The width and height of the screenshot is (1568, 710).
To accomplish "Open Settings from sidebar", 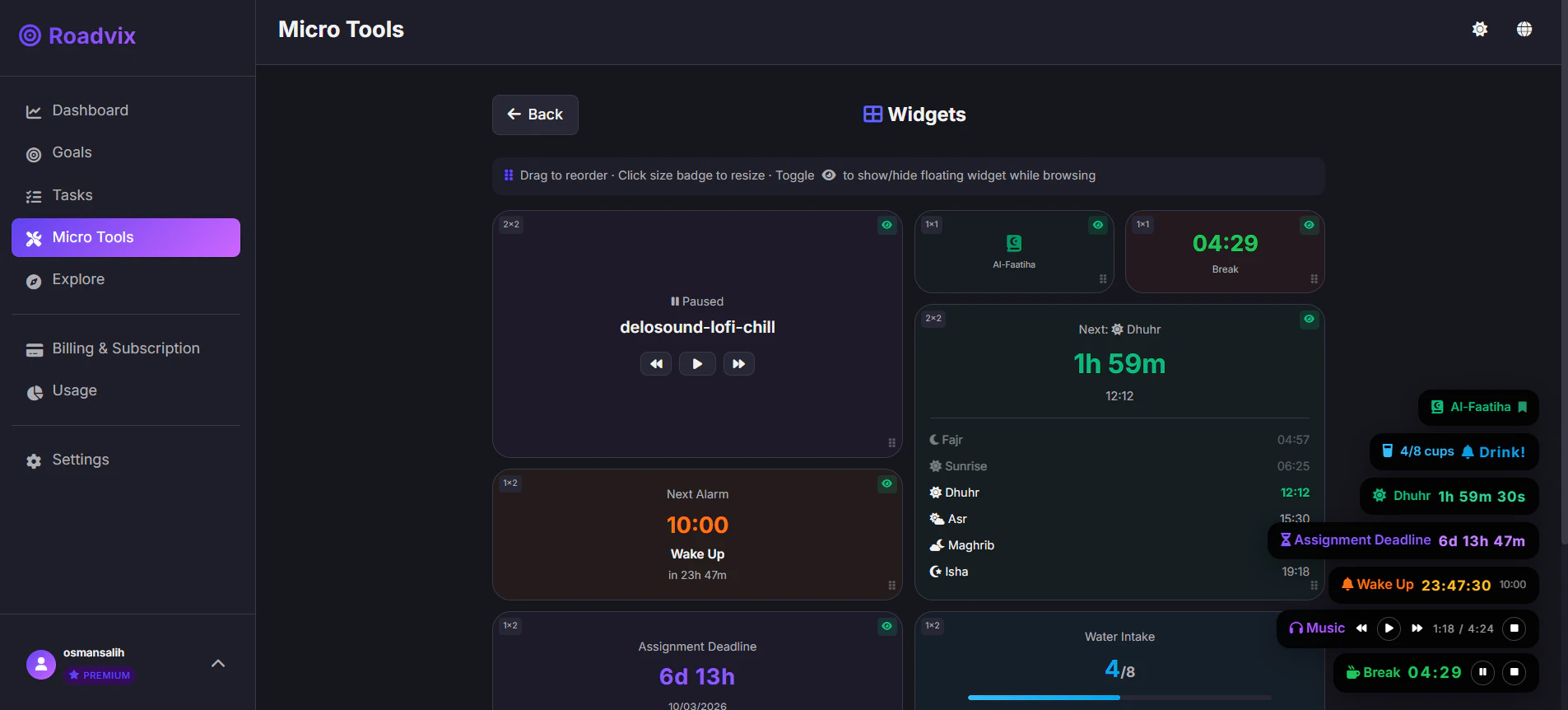I will coord(126,460).
